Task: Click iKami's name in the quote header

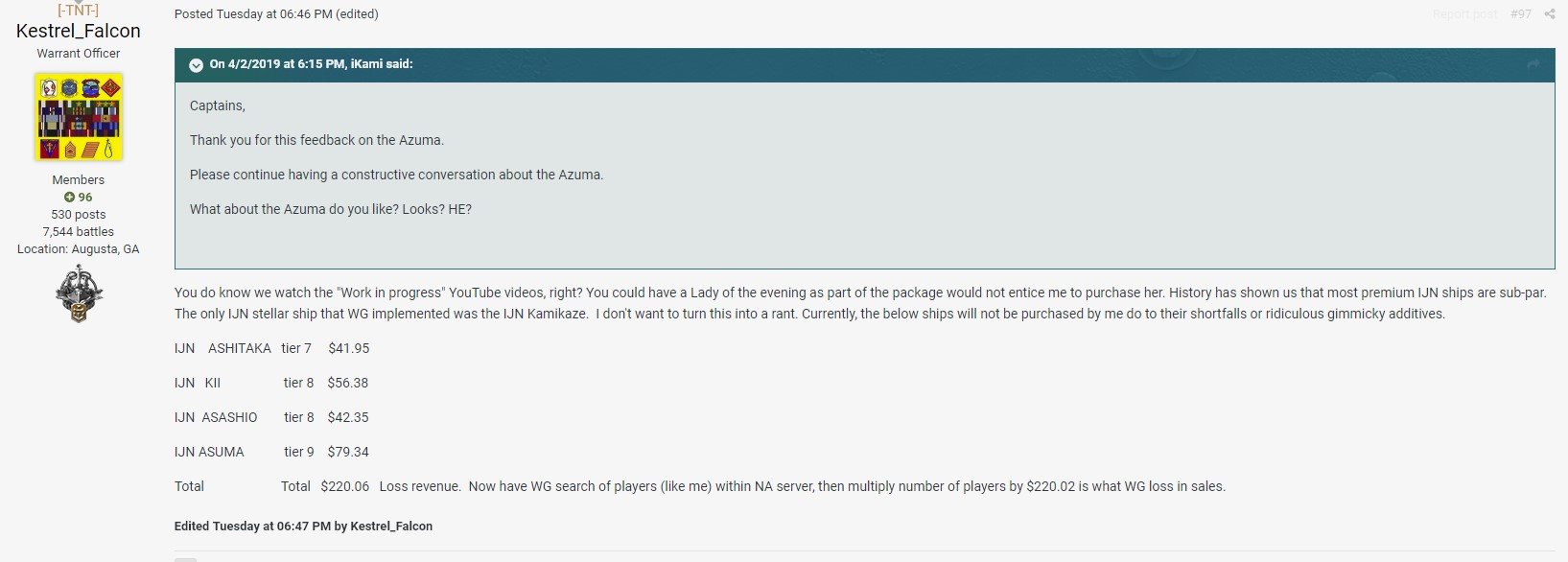Action: (x=366, y=64)
